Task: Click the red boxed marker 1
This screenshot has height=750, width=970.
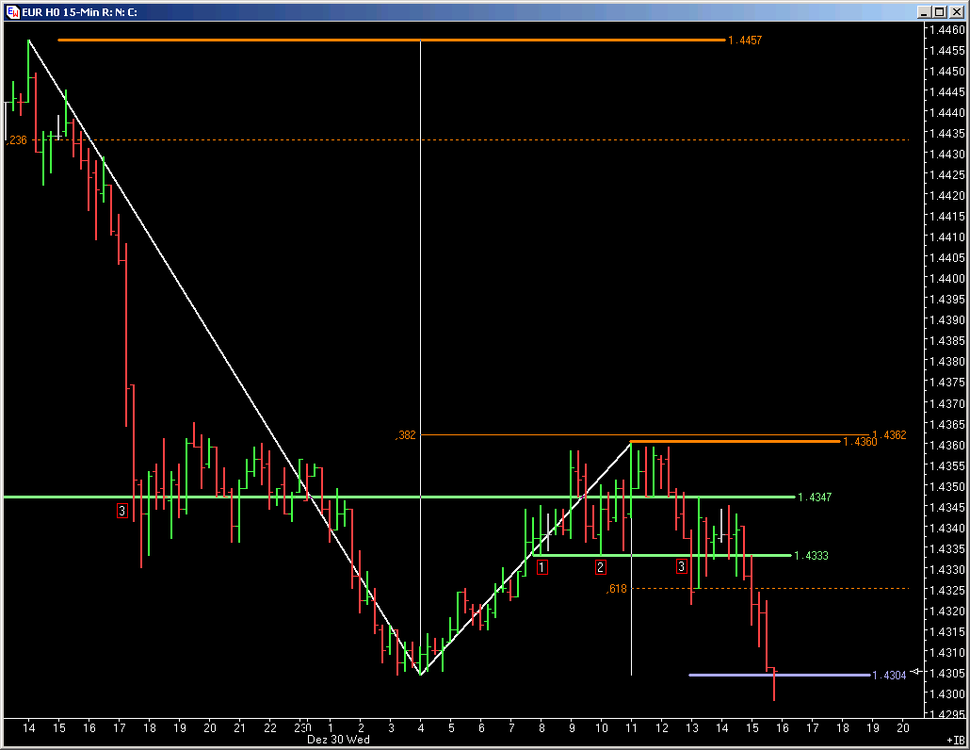Action: 542,567
